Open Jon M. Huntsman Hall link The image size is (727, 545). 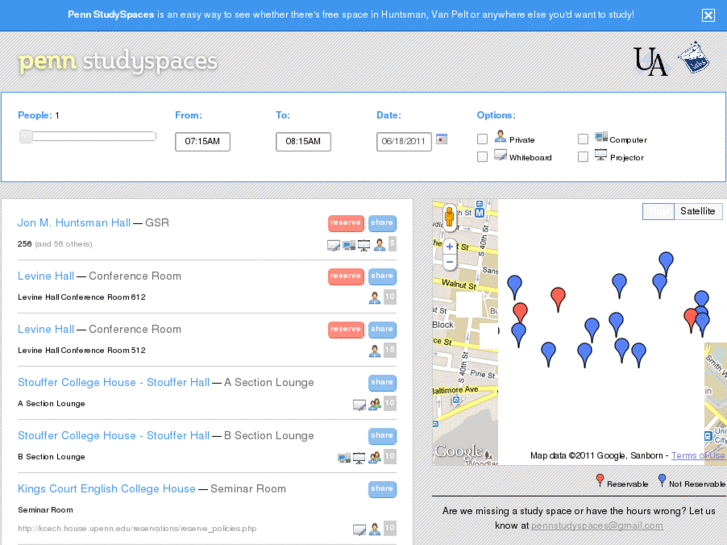coord(74,223)
